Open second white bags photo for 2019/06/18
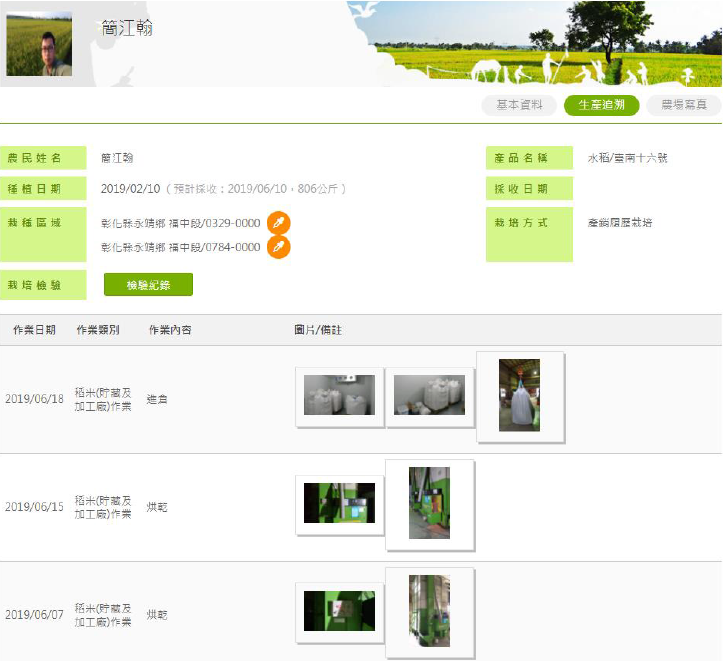 click(x=429, y=395)
